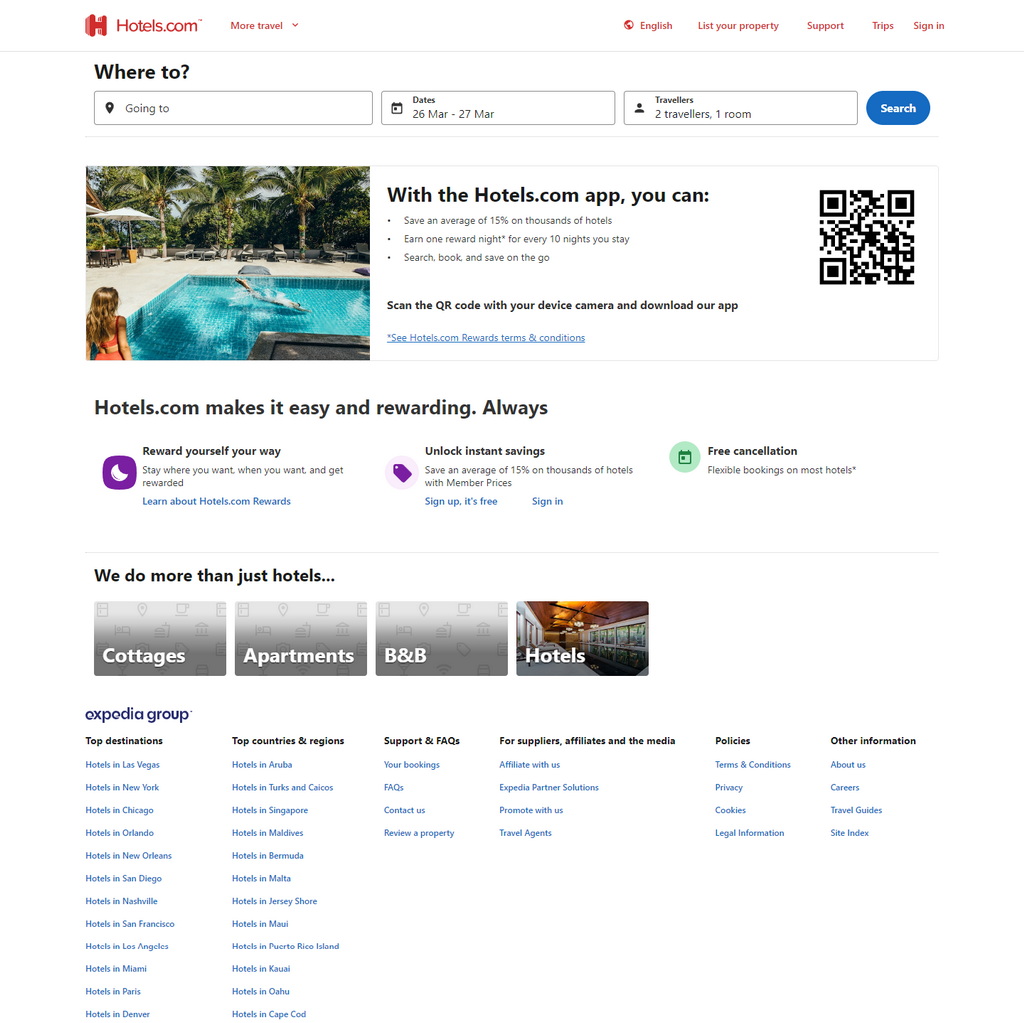Click the Going to destination field
The image size is (1024, 1023).
coord(233,108)
